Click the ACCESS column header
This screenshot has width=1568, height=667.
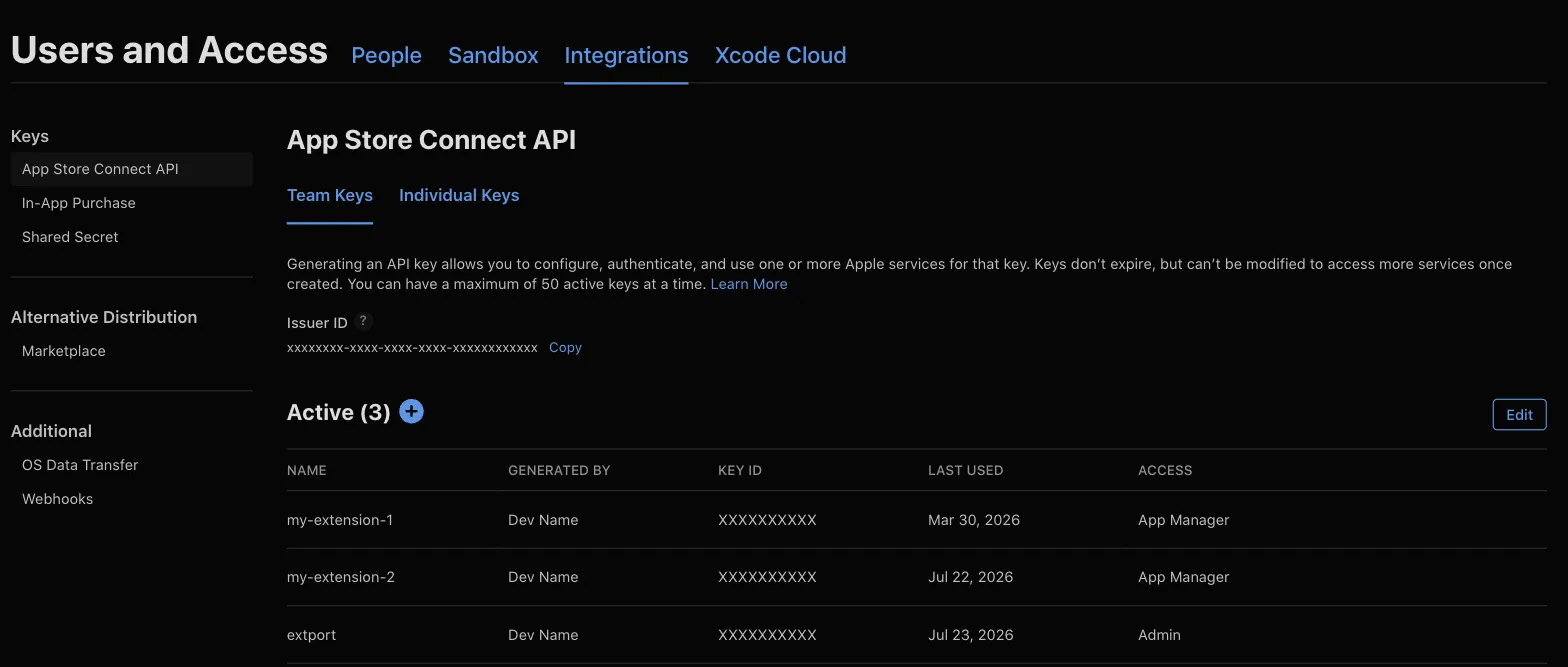click(x=1165, y=470)
